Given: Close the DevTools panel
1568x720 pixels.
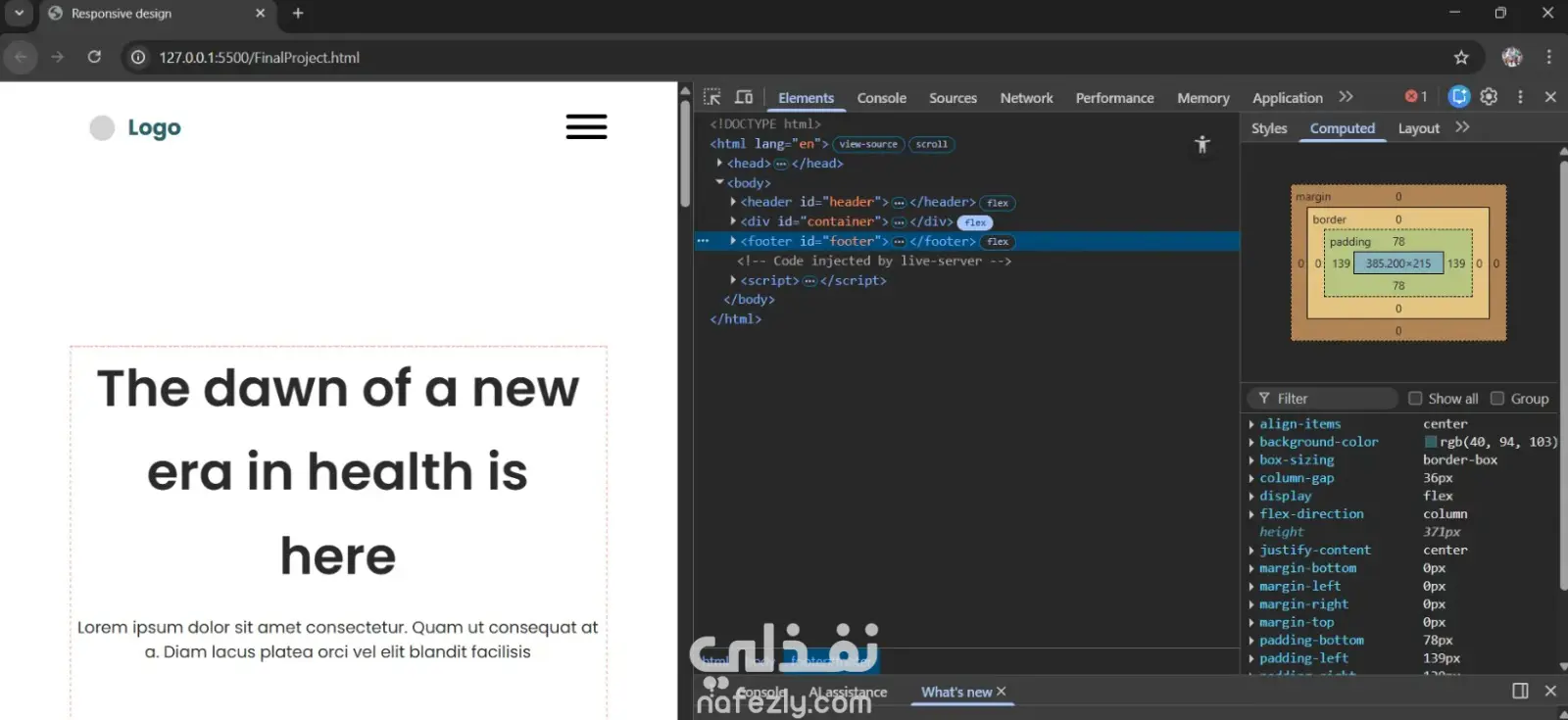Looking at the screenshot, I should tap(1550, 96).
